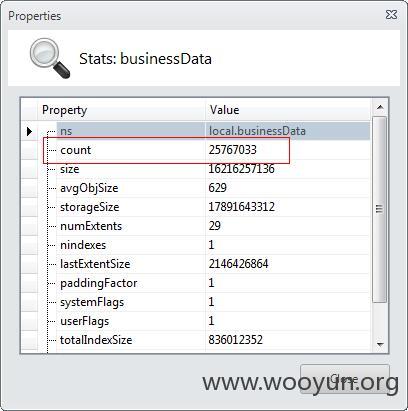The width and height of the screenshot is (408, 411).
Task: Click the storageSize value 17891643312
Action: 241,207
